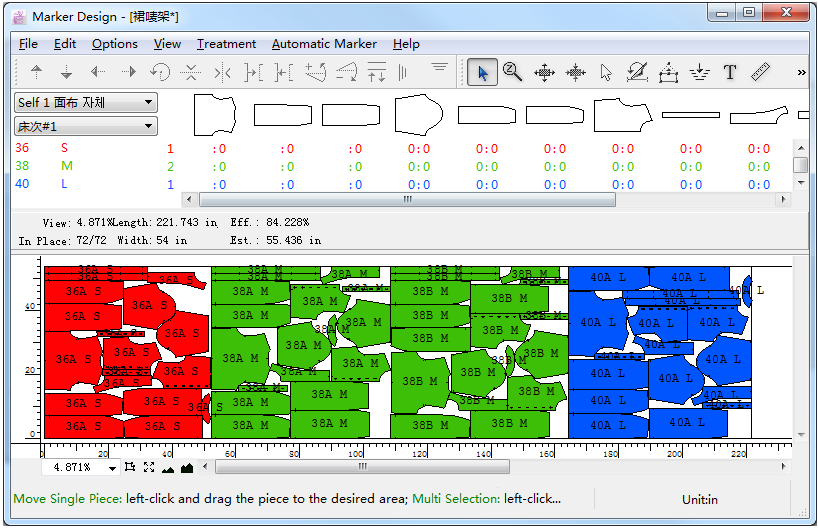Click the marker area horizontal scrollbar
818x530 pixels.
click(362, 467)
